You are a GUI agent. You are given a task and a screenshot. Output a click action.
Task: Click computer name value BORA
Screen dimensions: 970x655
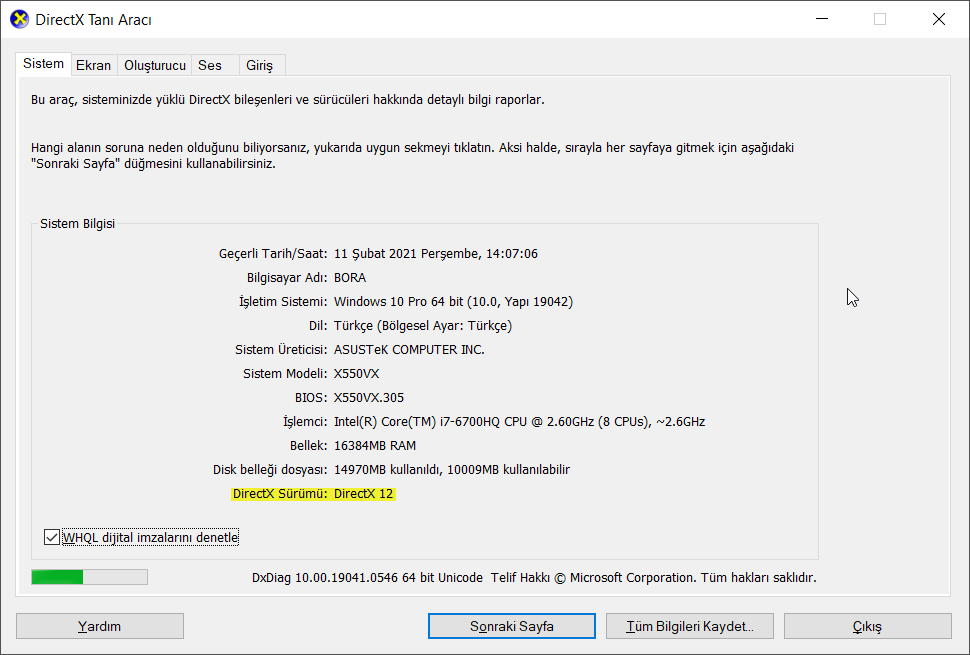coord(350,278)
